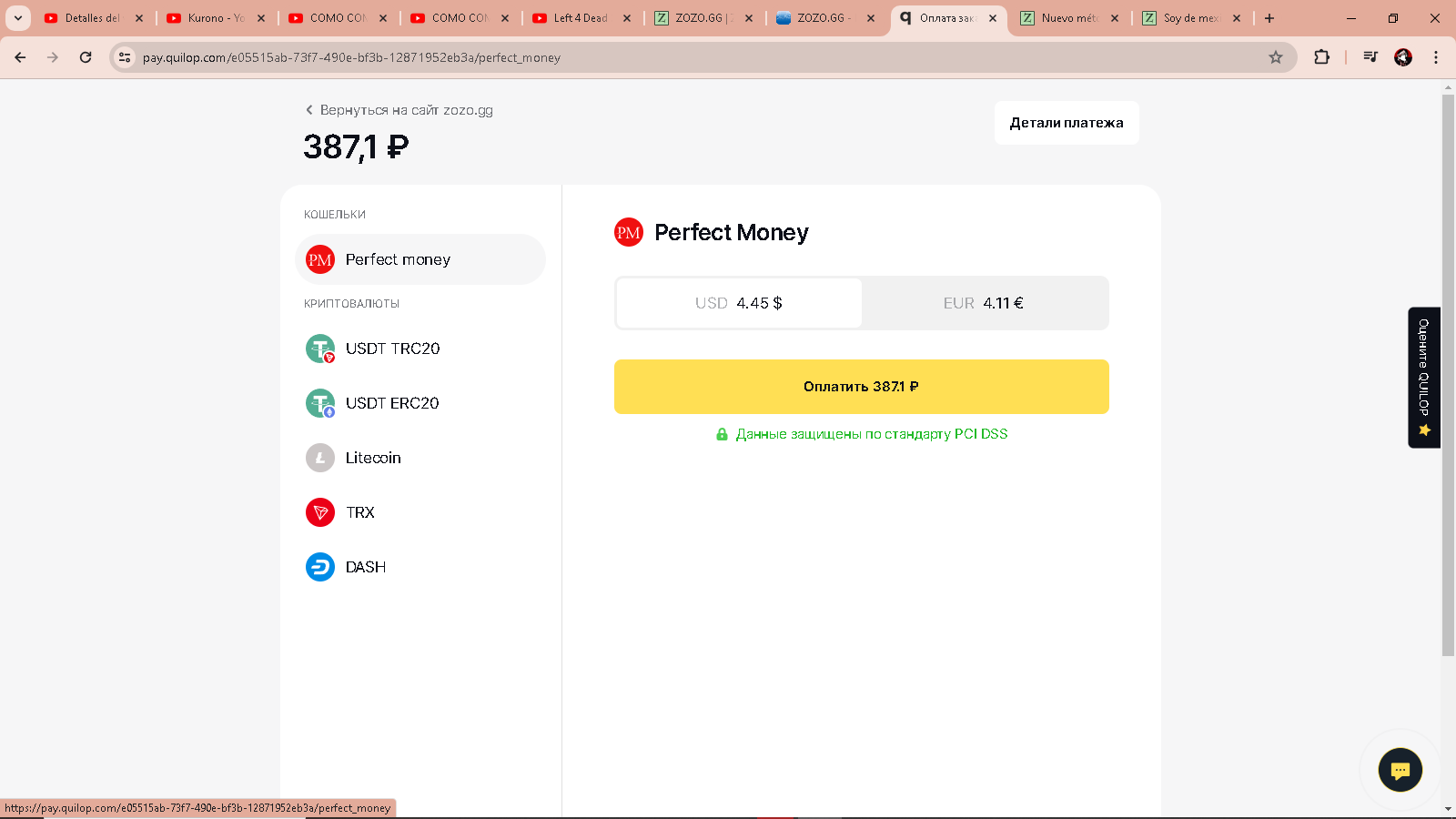Go back via Вернуться на сайт zozo.gg
Viewport: 1456px width, 819px height.
[399, 110]
